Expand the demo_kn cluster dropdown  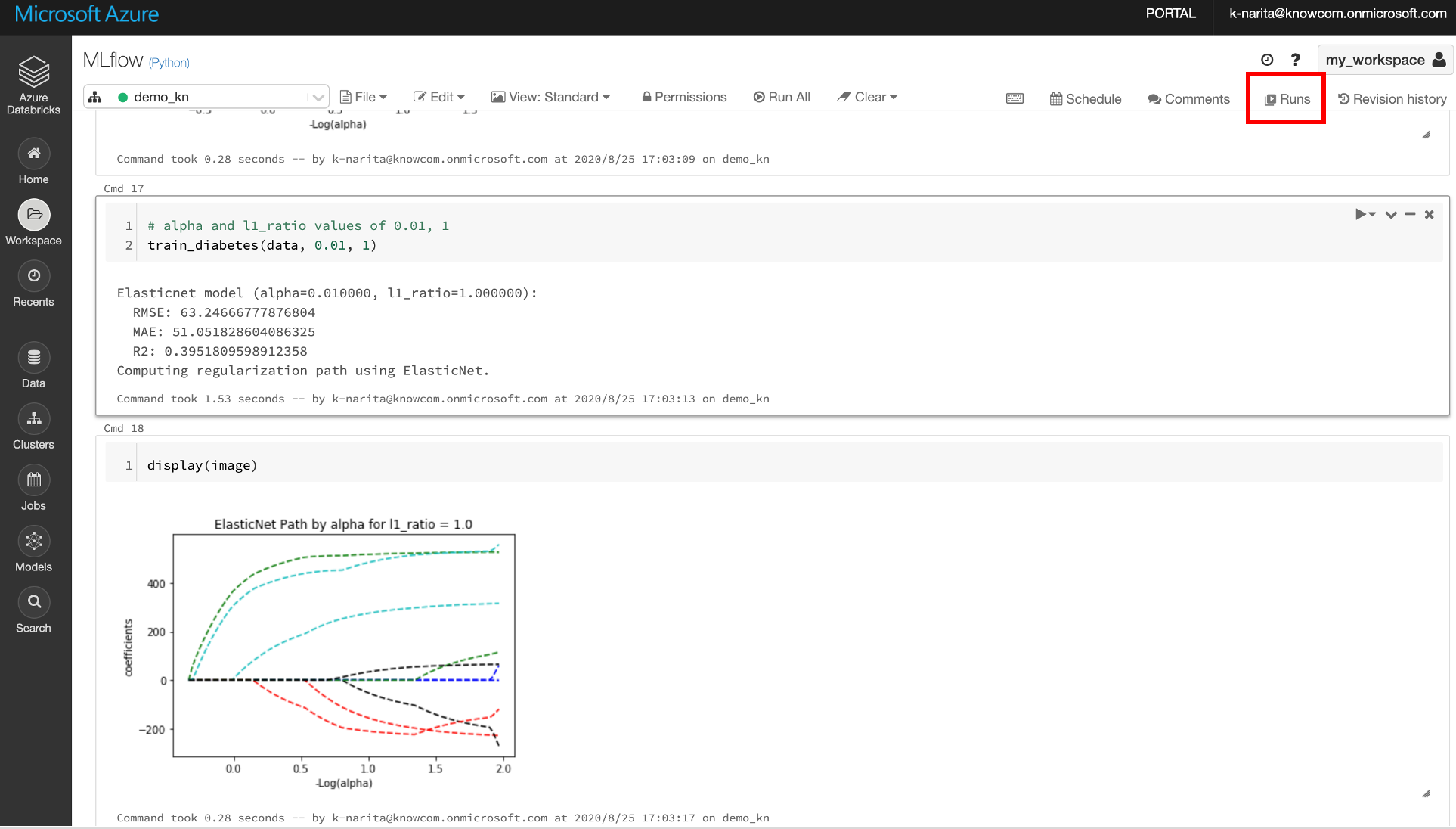click(x=318, y=97)
